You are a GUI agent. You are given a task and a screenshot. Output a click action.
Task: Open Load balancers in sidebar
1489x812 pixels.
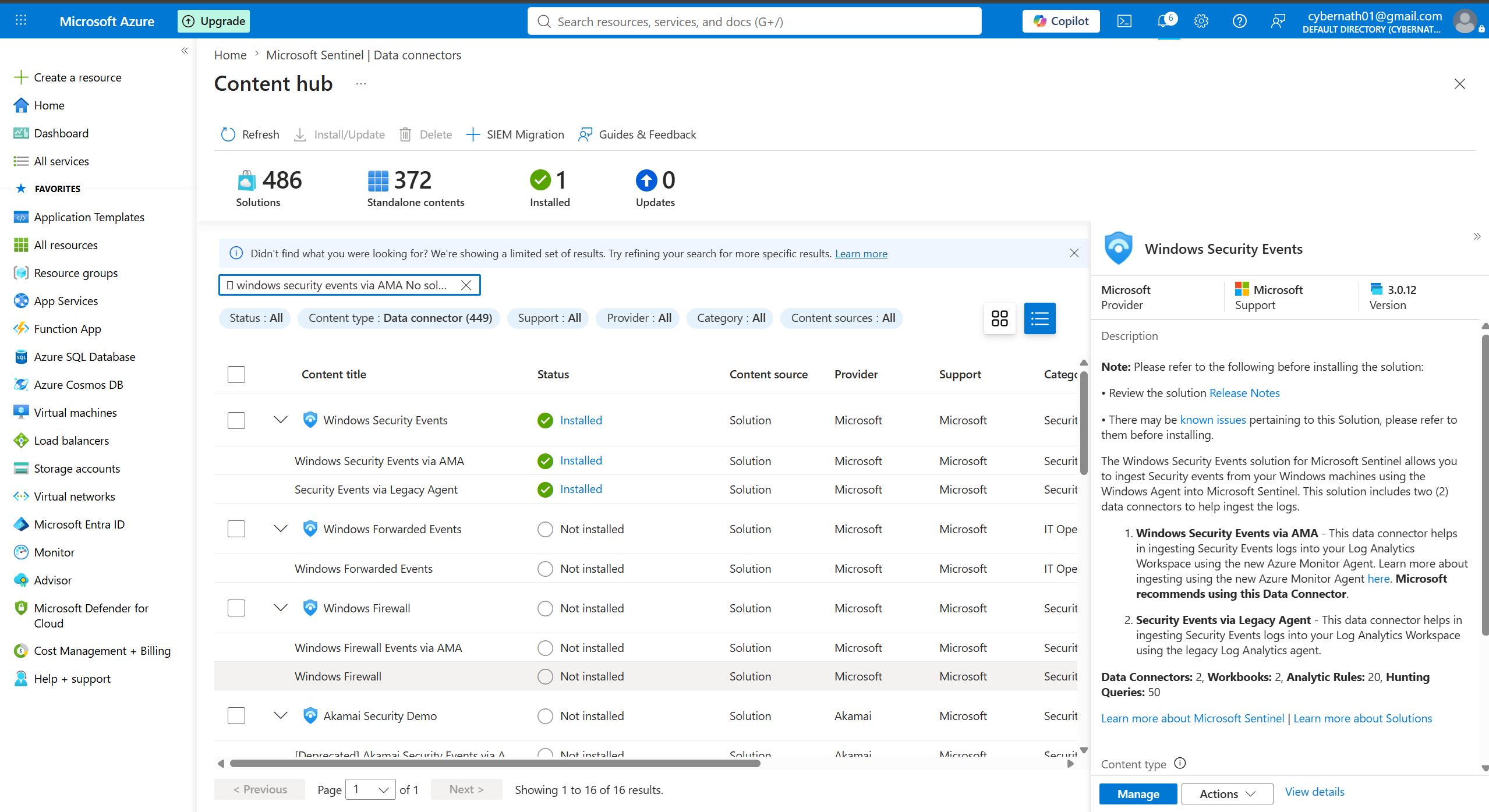71,441
